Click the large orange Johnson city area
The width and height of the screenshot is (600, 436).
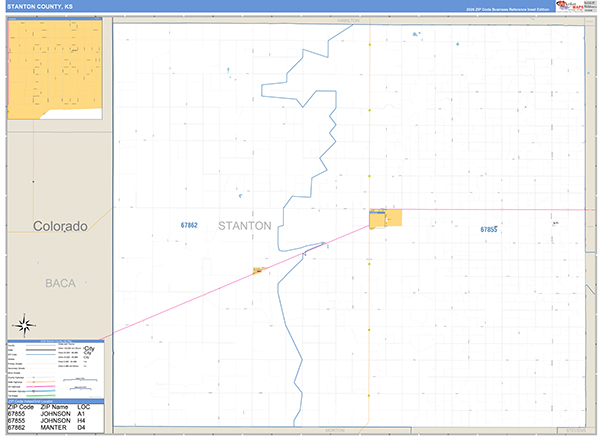click(386, 219)
